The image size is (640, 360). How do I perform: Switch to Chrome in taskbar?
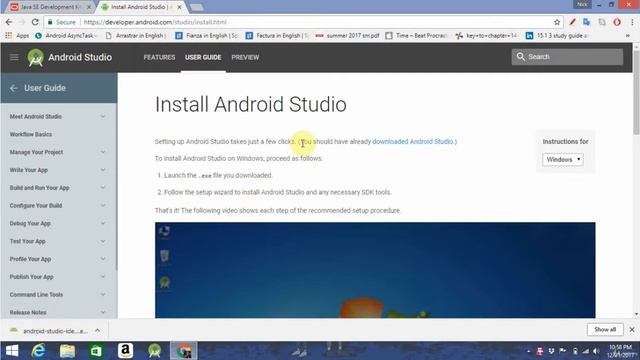coord(184,351)
